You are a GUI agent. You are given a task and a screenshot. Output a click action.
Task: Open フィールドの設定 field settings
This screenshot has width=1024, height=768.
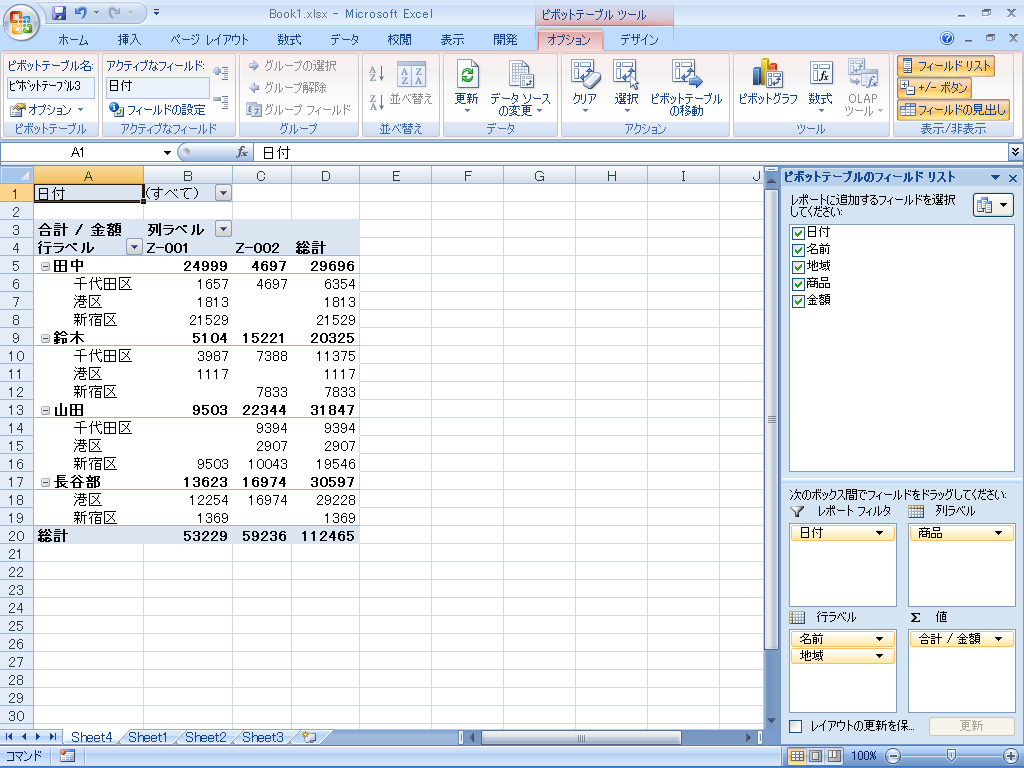pos(157,110)
